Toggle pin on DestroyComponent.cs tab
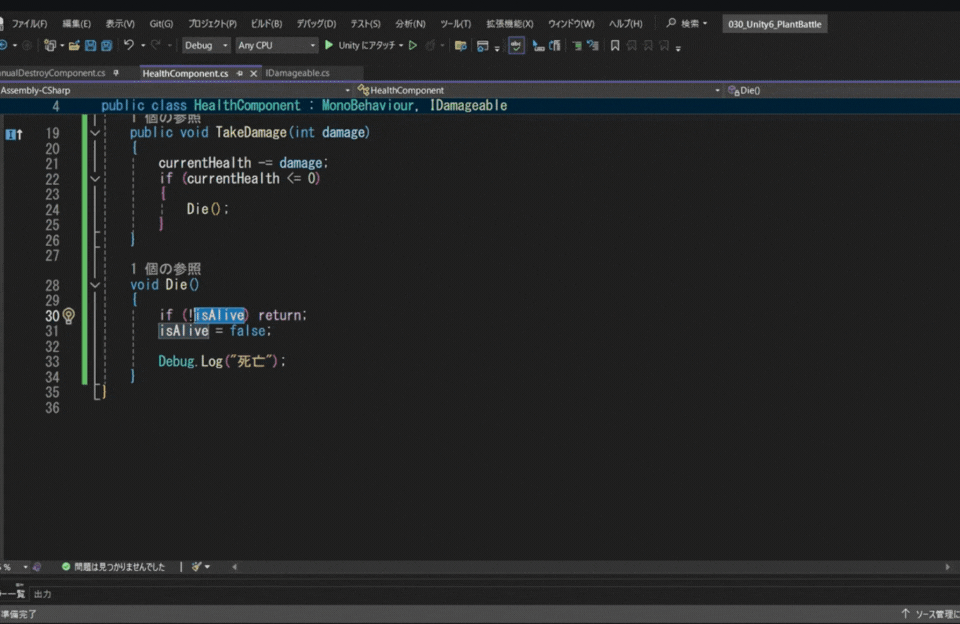 pos(117,73)
